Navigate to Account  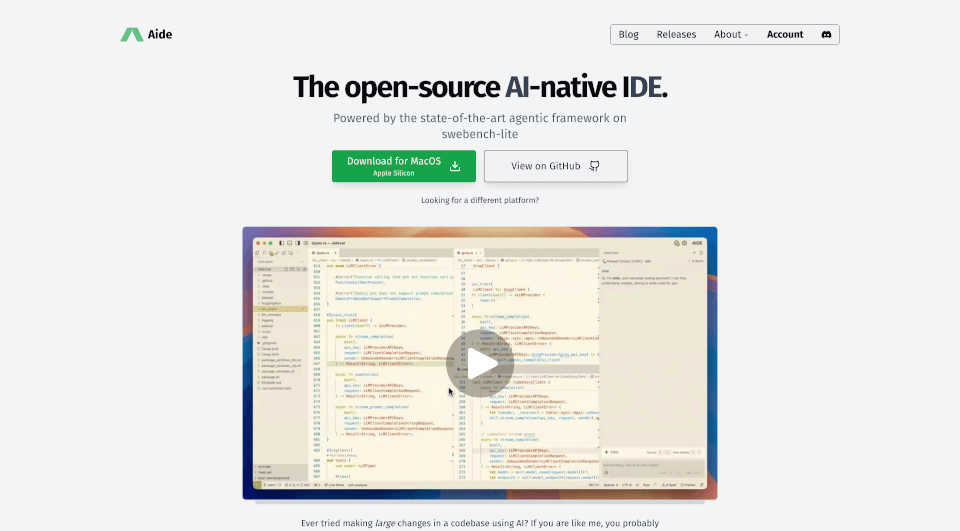point(785,34)
